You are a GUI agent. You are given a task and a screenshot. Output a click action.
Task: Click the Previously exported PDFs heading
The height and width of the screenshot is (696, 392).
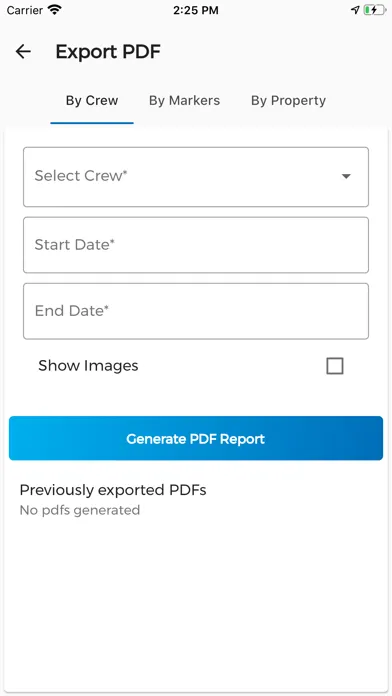pos(113,490)
